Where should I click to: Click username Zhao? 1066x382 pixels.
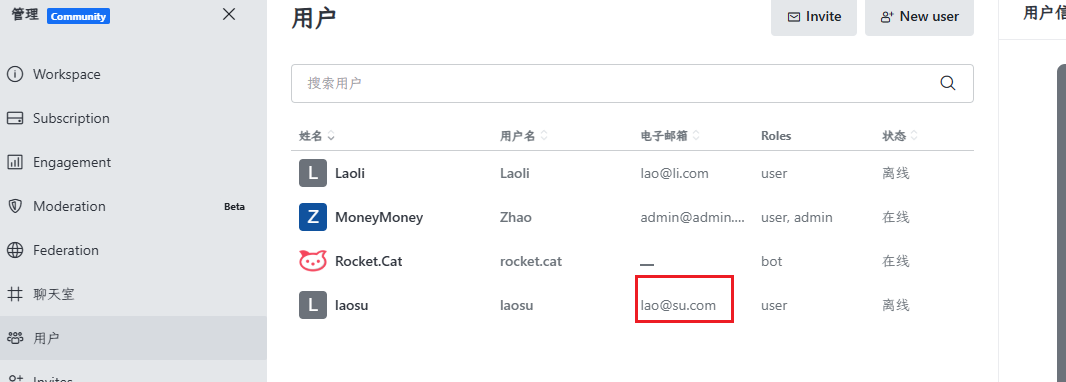click(516, 218)
